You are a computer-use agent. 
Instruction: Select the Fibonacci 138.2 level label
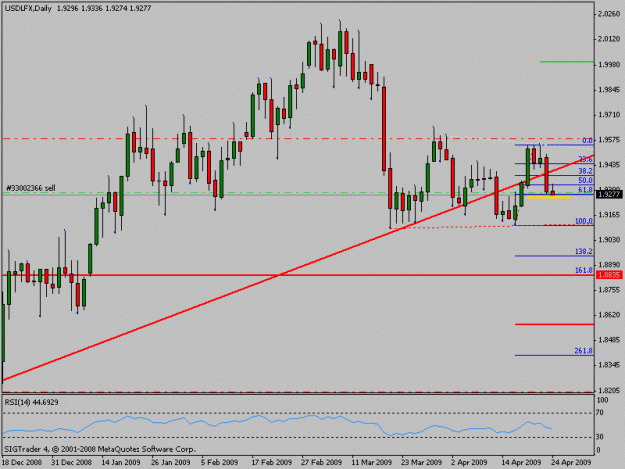point(584,251)
